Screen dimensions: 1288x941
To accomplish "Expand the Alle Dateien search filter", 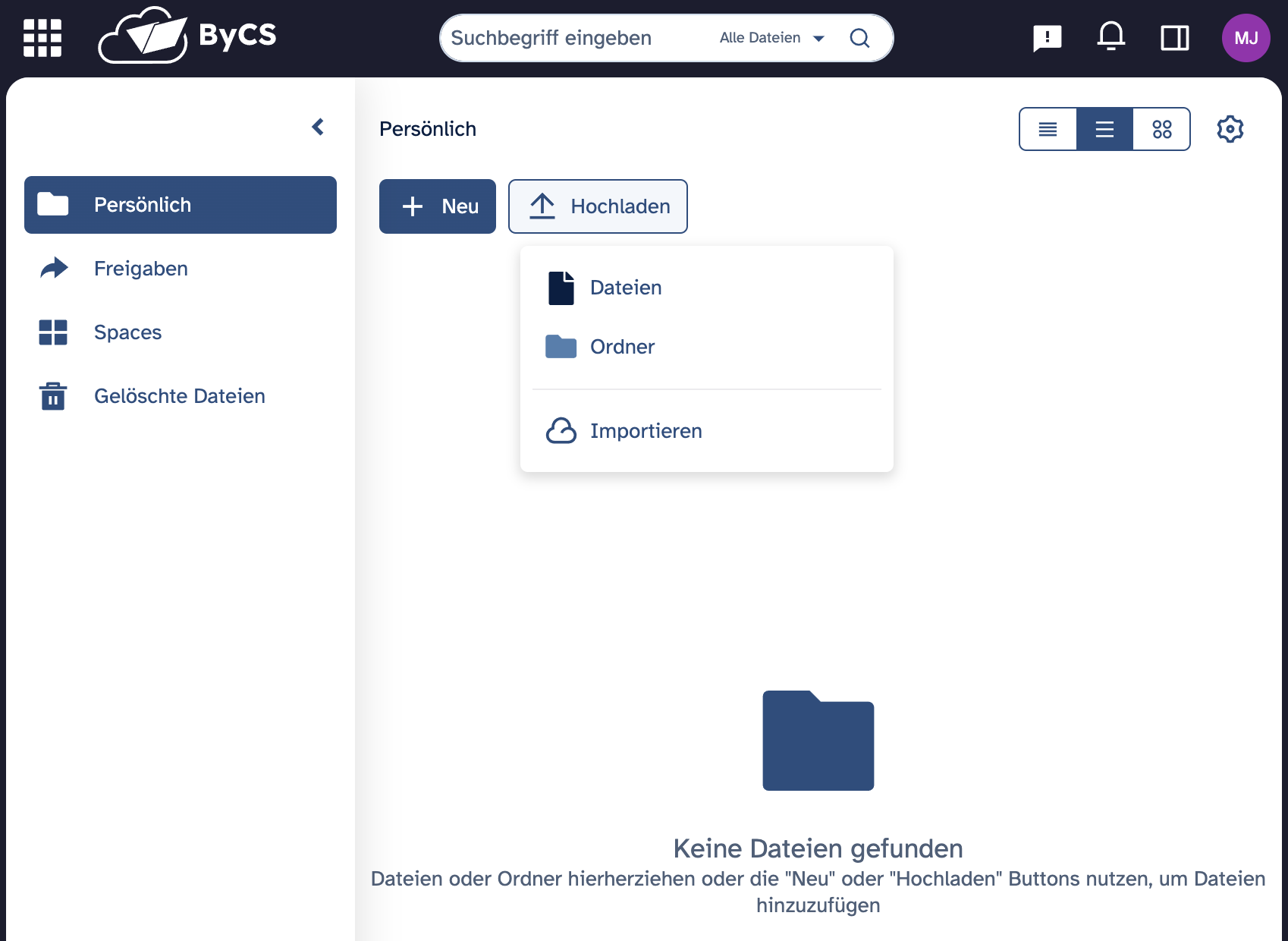I will (x=771, y=38).
